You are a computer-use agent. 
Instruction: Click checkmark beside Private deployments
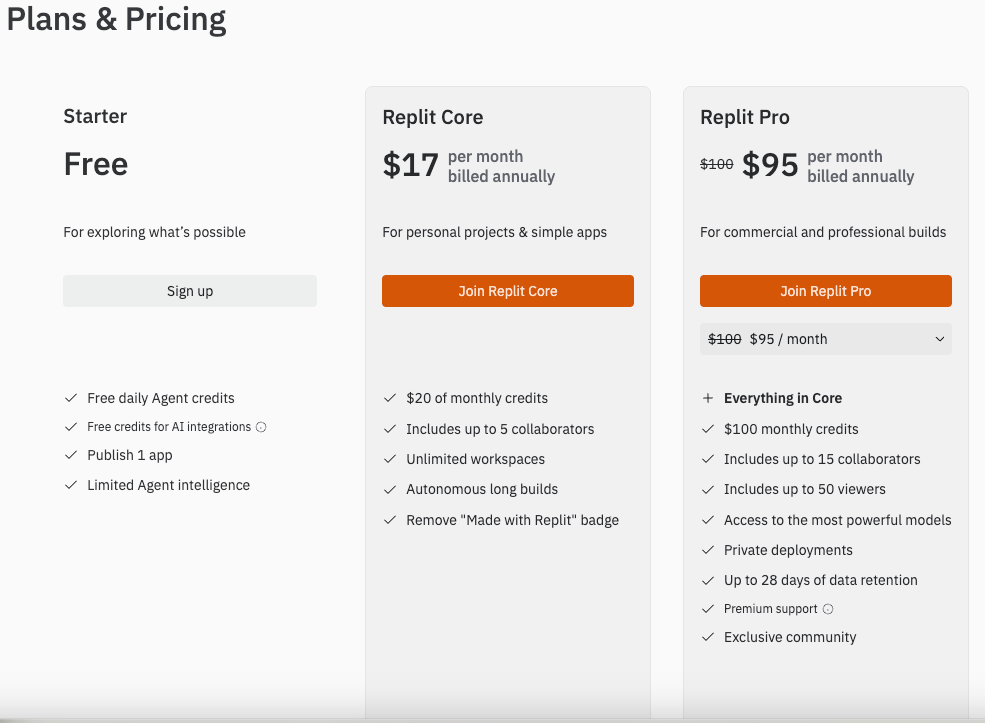[708, 550]
